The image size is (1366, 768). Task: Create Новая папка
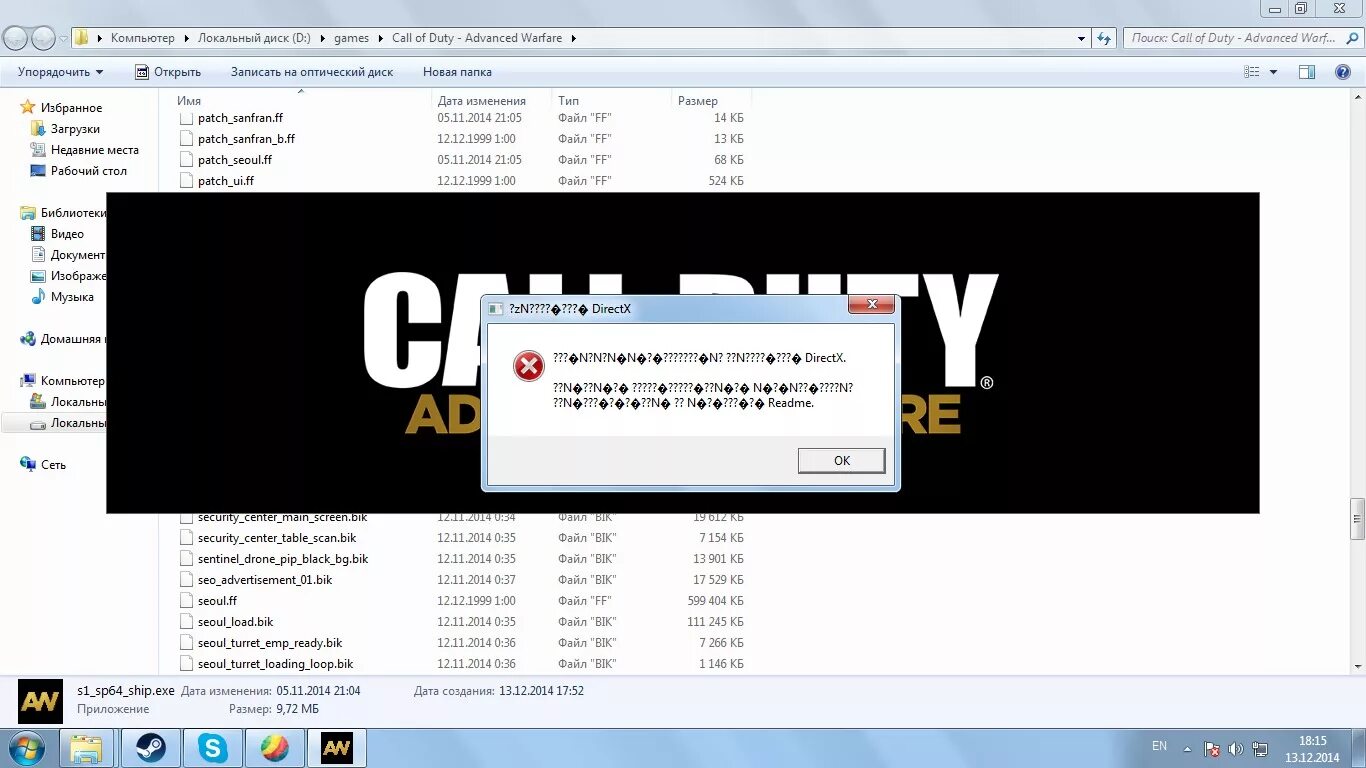[x=457, y=72]
